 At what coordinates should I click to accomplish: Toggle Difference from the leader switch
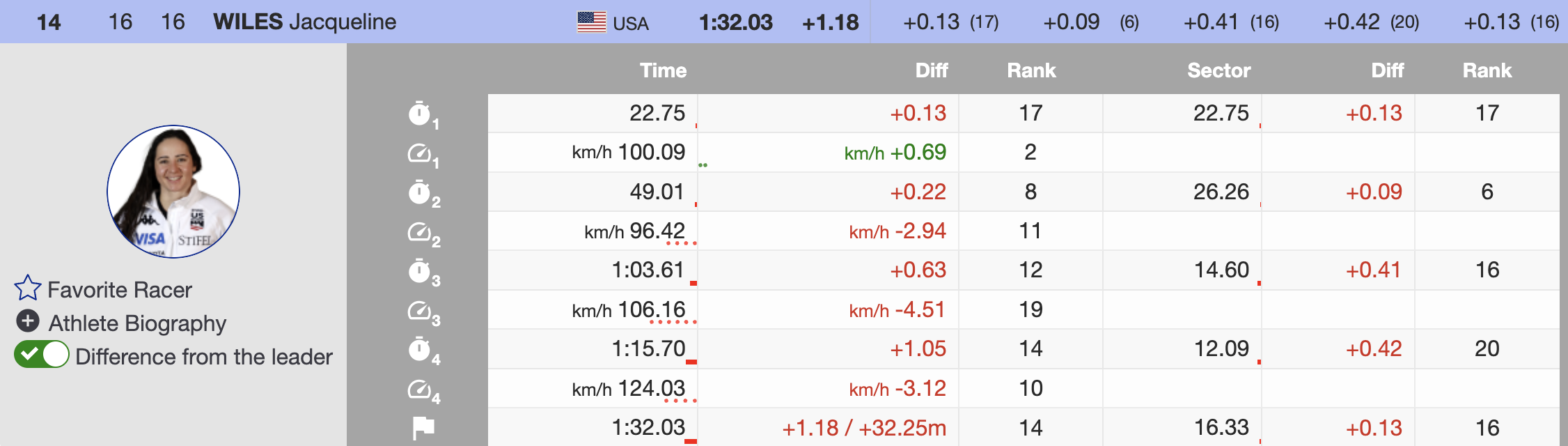coord(42,355)
